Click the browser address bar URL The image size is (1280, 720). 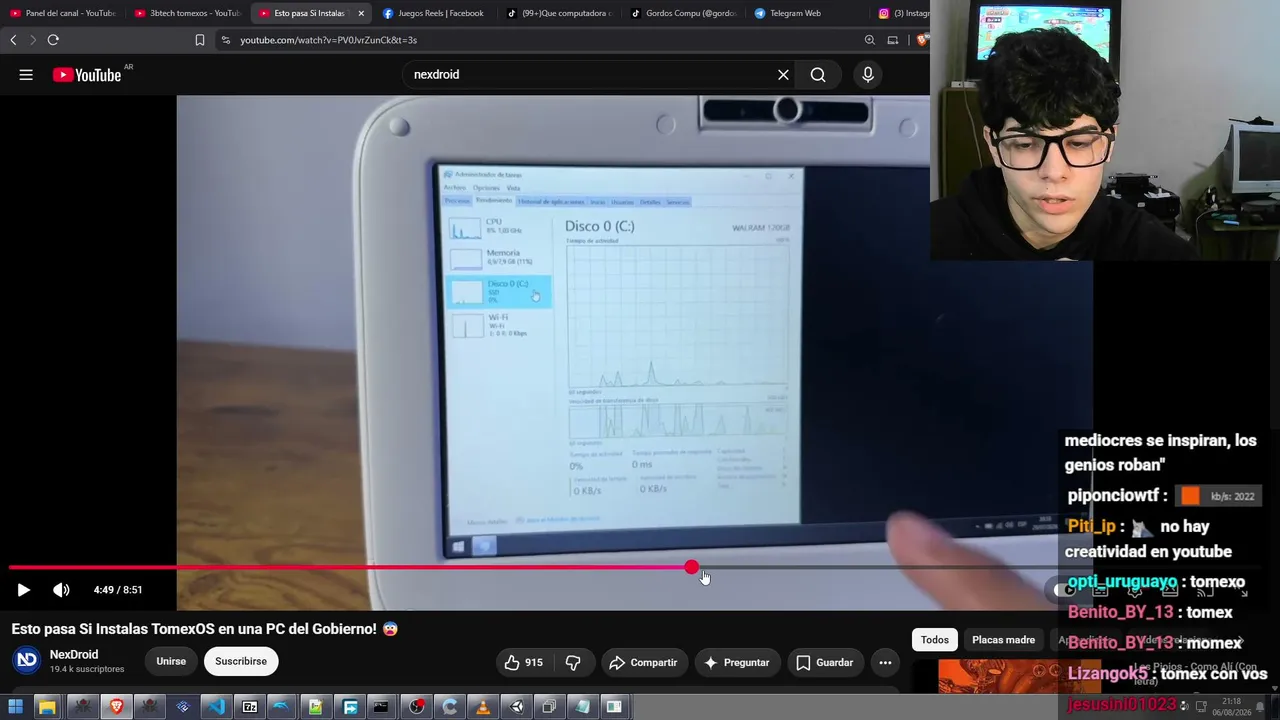[328, 40]
